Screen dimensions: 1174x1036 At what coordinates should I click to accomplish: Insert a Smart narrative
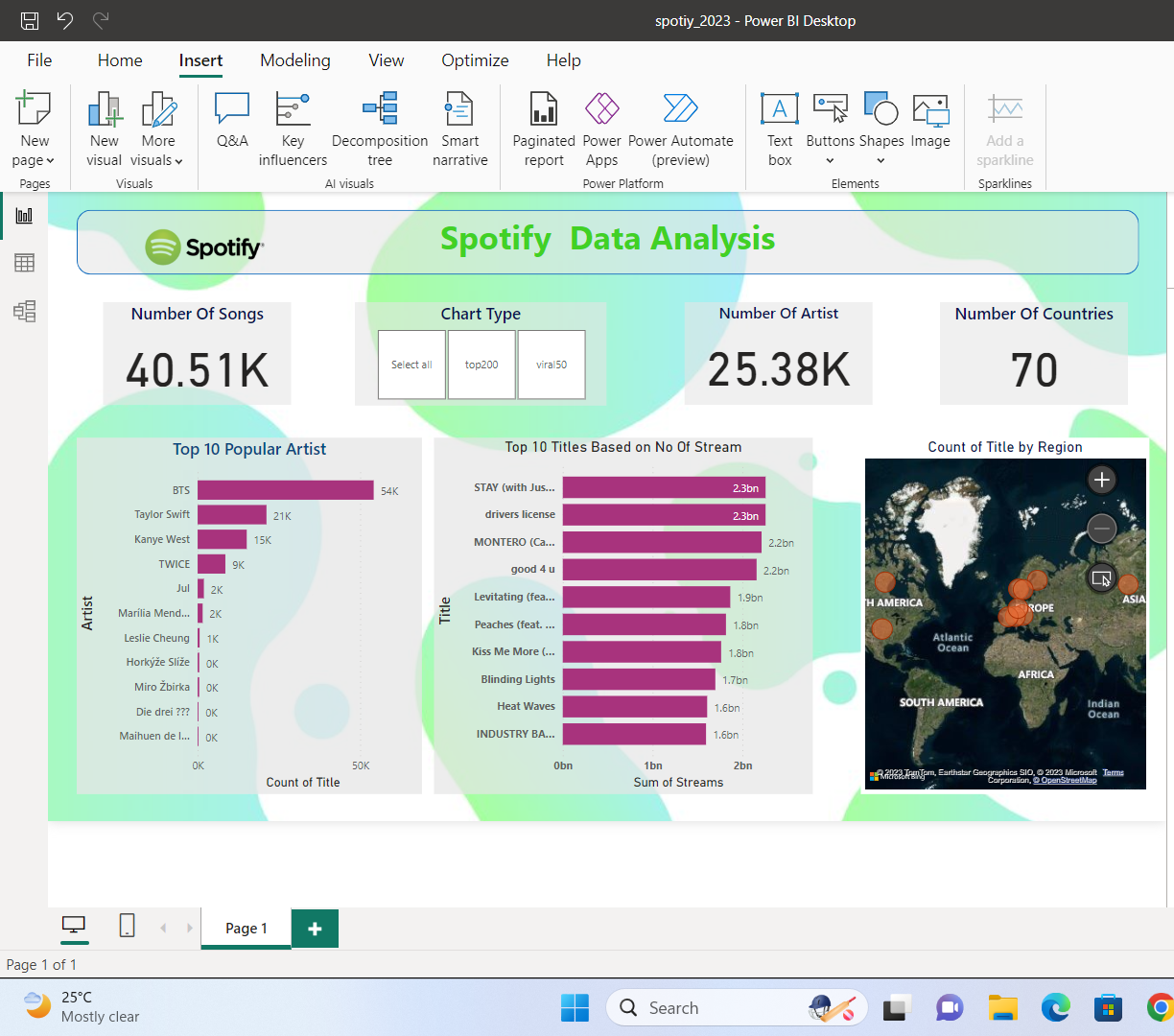coord(459,128)
